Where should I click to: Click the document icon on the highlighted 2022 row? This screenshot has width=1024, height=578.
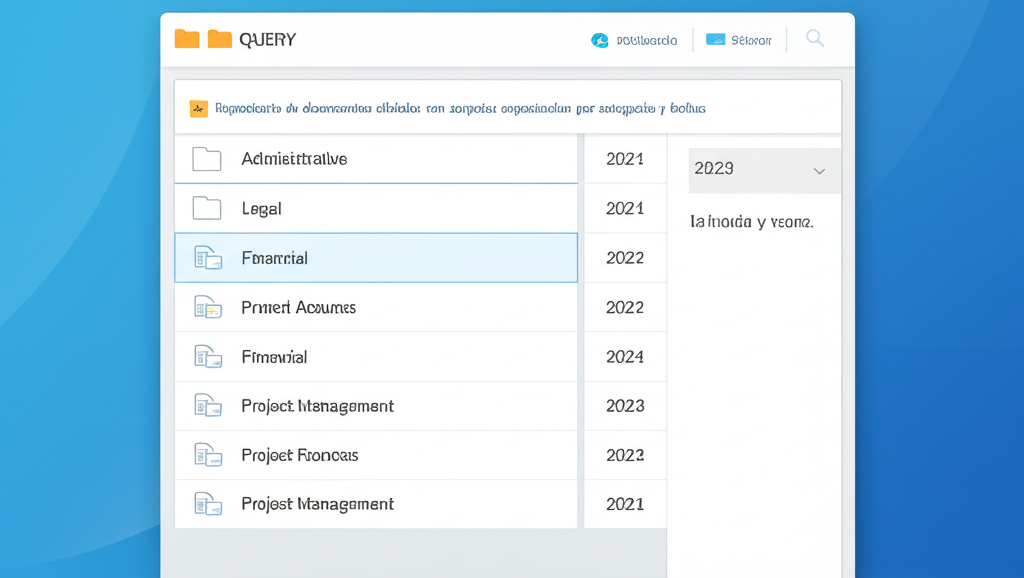[207, 258]
